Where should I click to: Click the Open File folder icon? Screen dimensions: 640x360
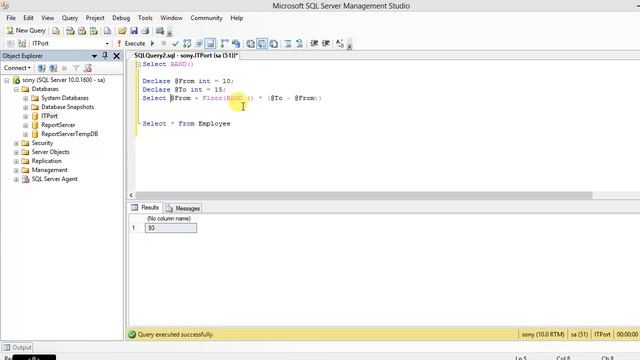click(x=122, y=31)
